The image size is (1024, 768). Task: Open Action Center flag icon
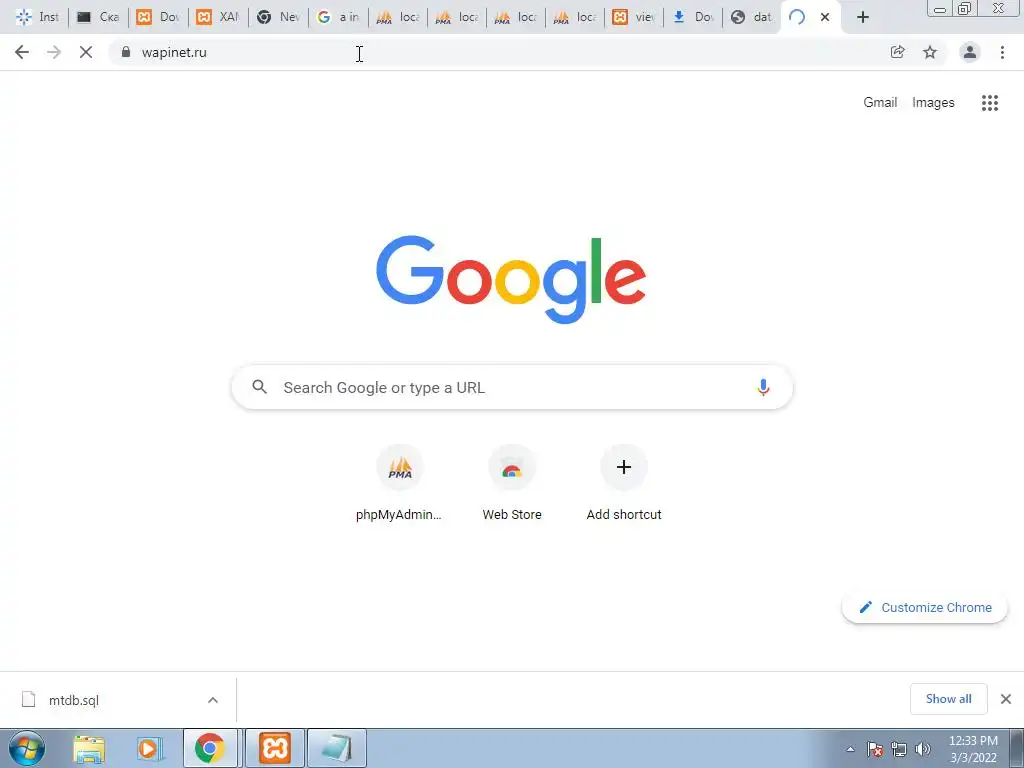(x=874, y=749)
